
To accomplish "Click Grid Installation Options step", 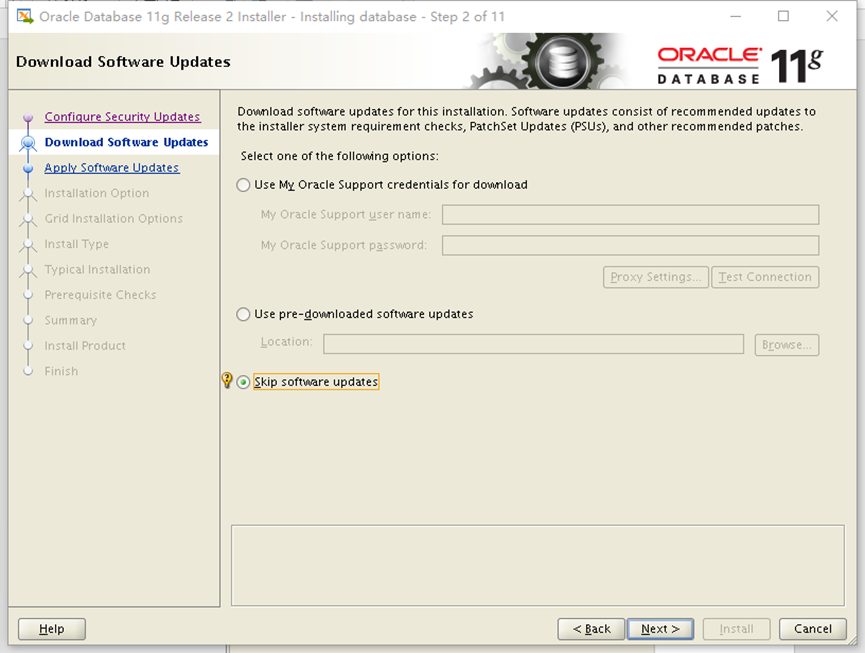I will [x=114, y=218].
